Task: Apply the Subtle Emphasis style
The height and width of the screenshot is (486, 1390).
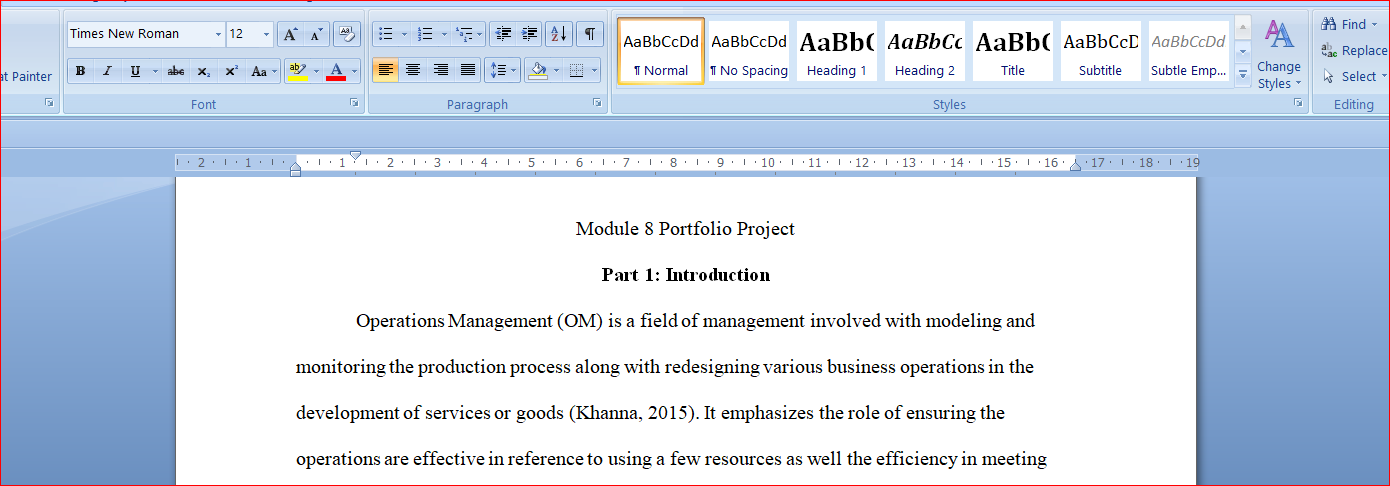Action: (1189, 51)
